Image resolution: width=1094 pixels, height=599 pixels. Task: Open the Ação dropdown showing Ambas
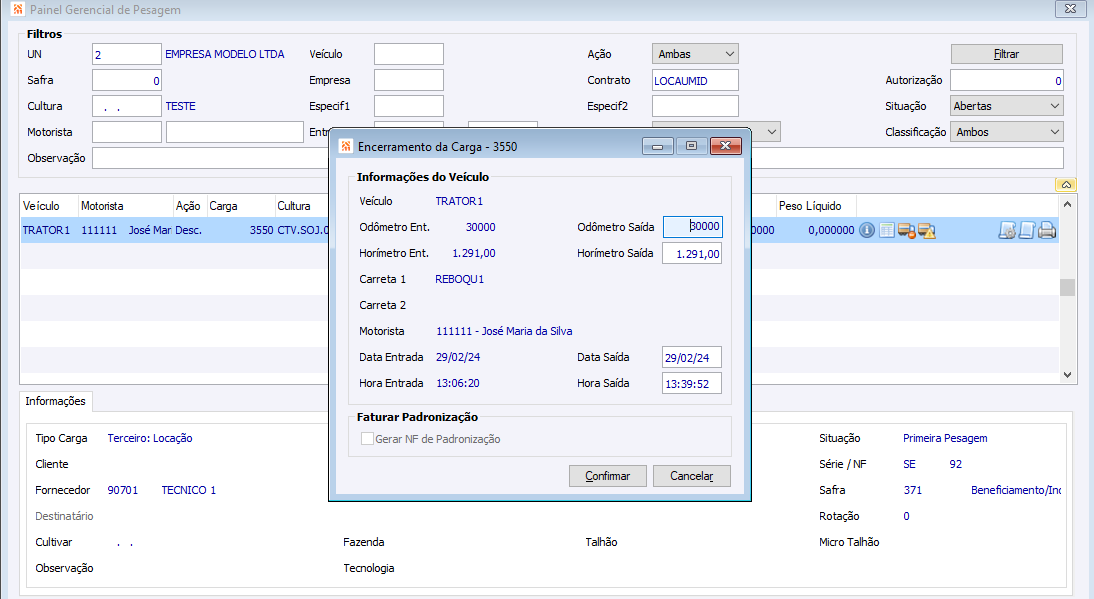[x=695, y=54]
